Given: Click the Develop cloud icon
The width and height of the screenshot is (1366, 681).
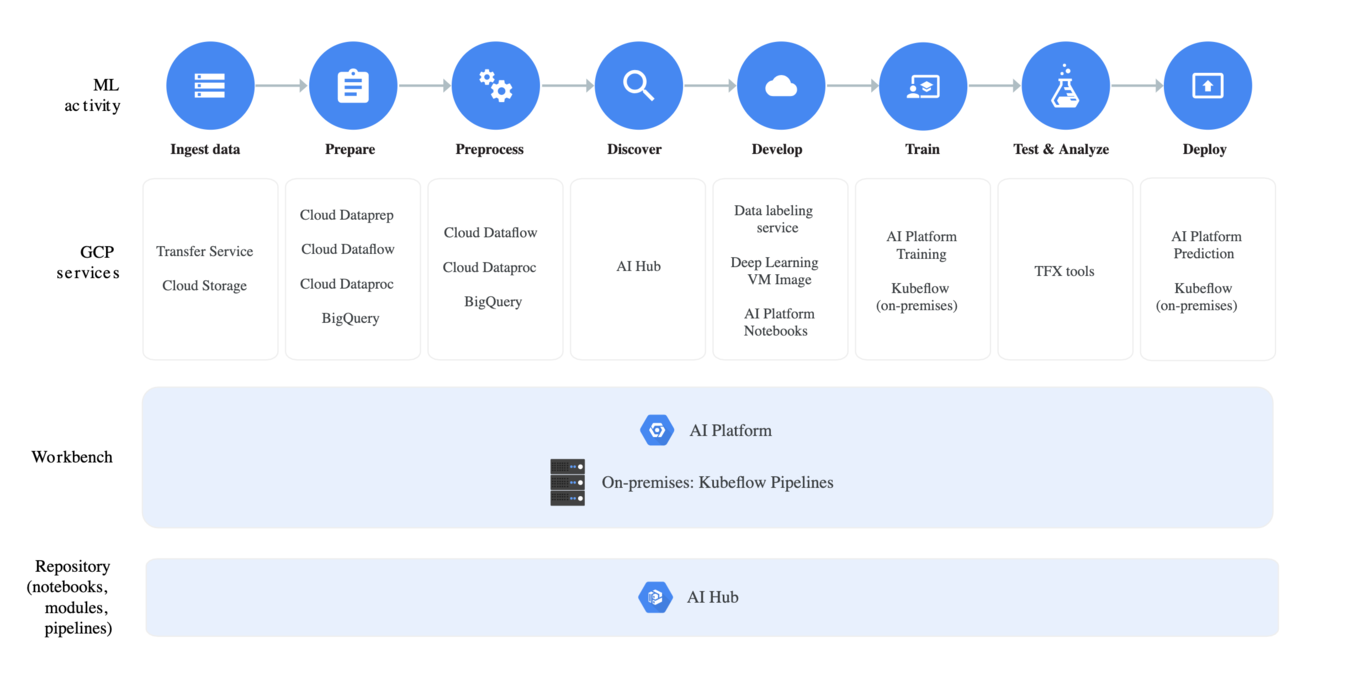Looking at the screenshot, I should [781, 86].
